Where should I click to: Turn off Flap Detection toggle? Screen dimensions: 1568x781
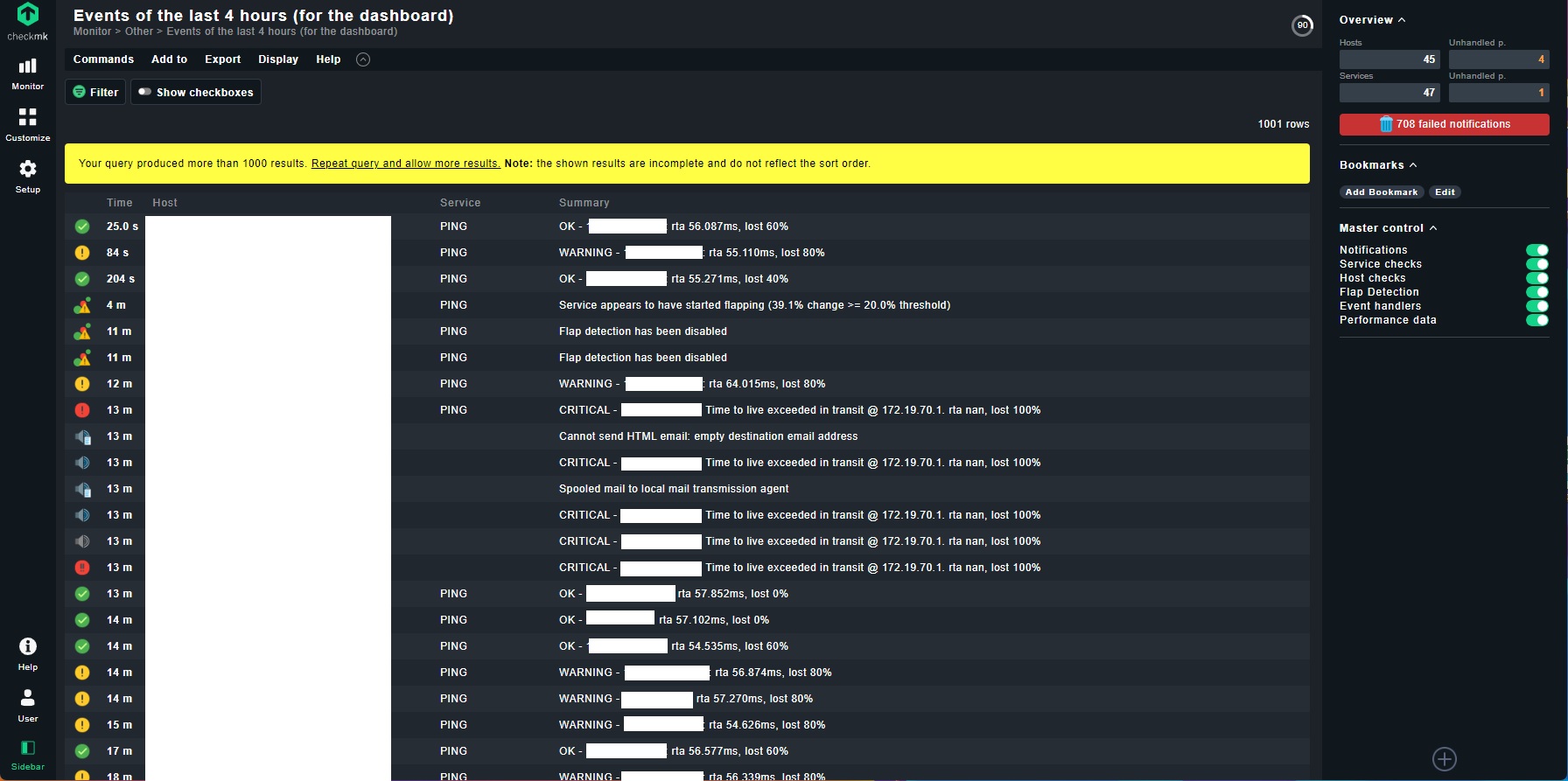tap(1536, 292)
